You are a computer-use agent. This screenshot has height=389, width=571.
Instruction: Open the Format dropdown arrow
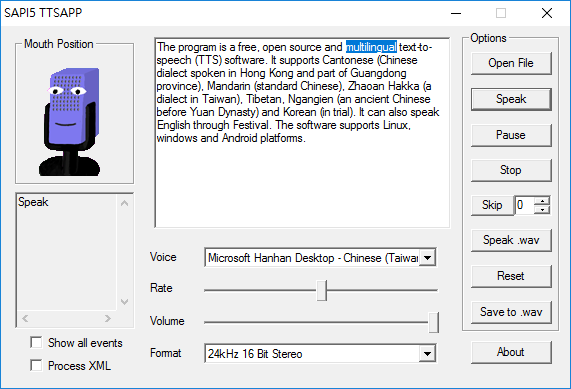(428, 353)
